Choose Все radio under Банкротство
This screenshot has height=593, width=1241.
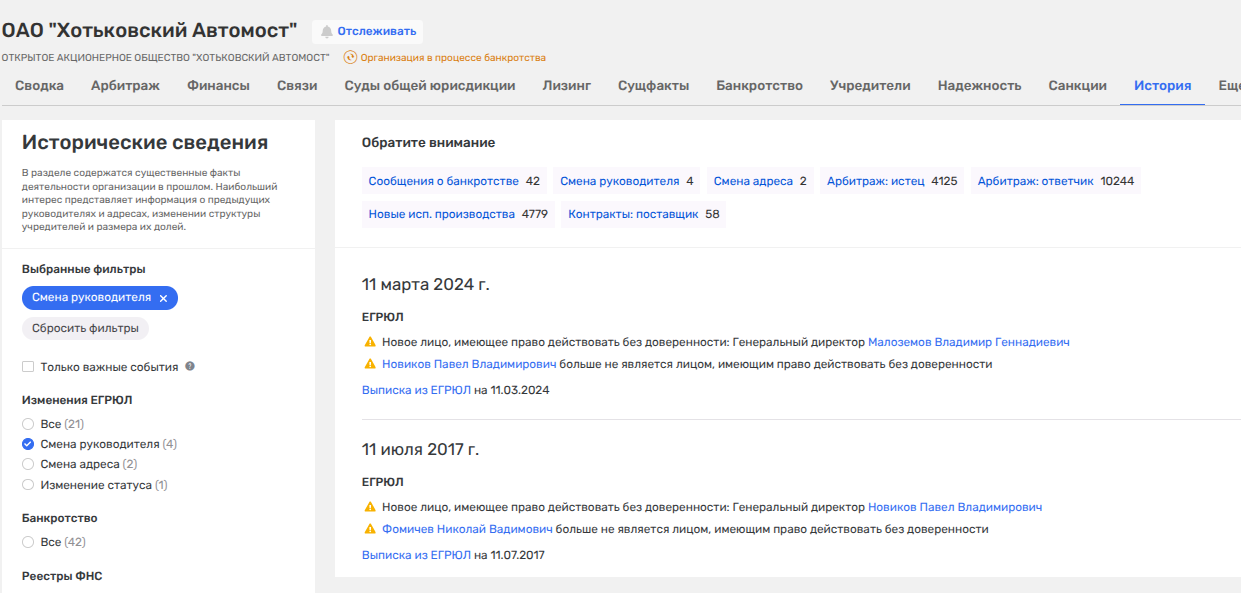pyautogui.click(x=28, y=542)
